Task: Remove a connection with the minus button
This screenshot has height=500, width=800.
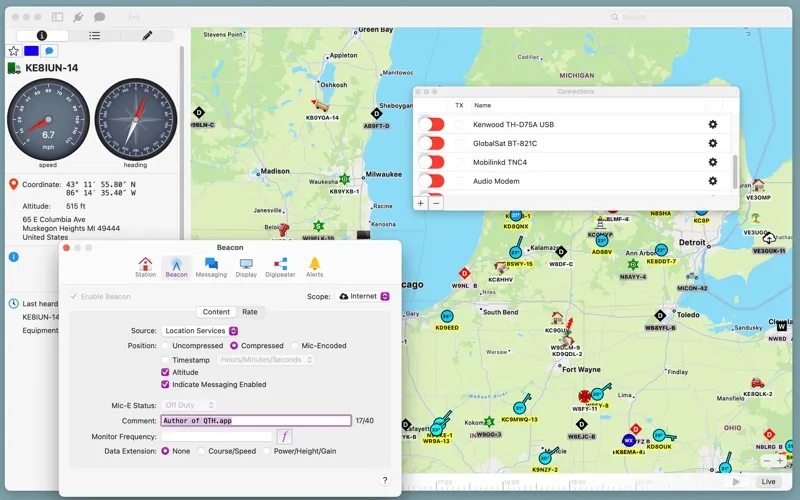Action: click(x=436, y=203)
